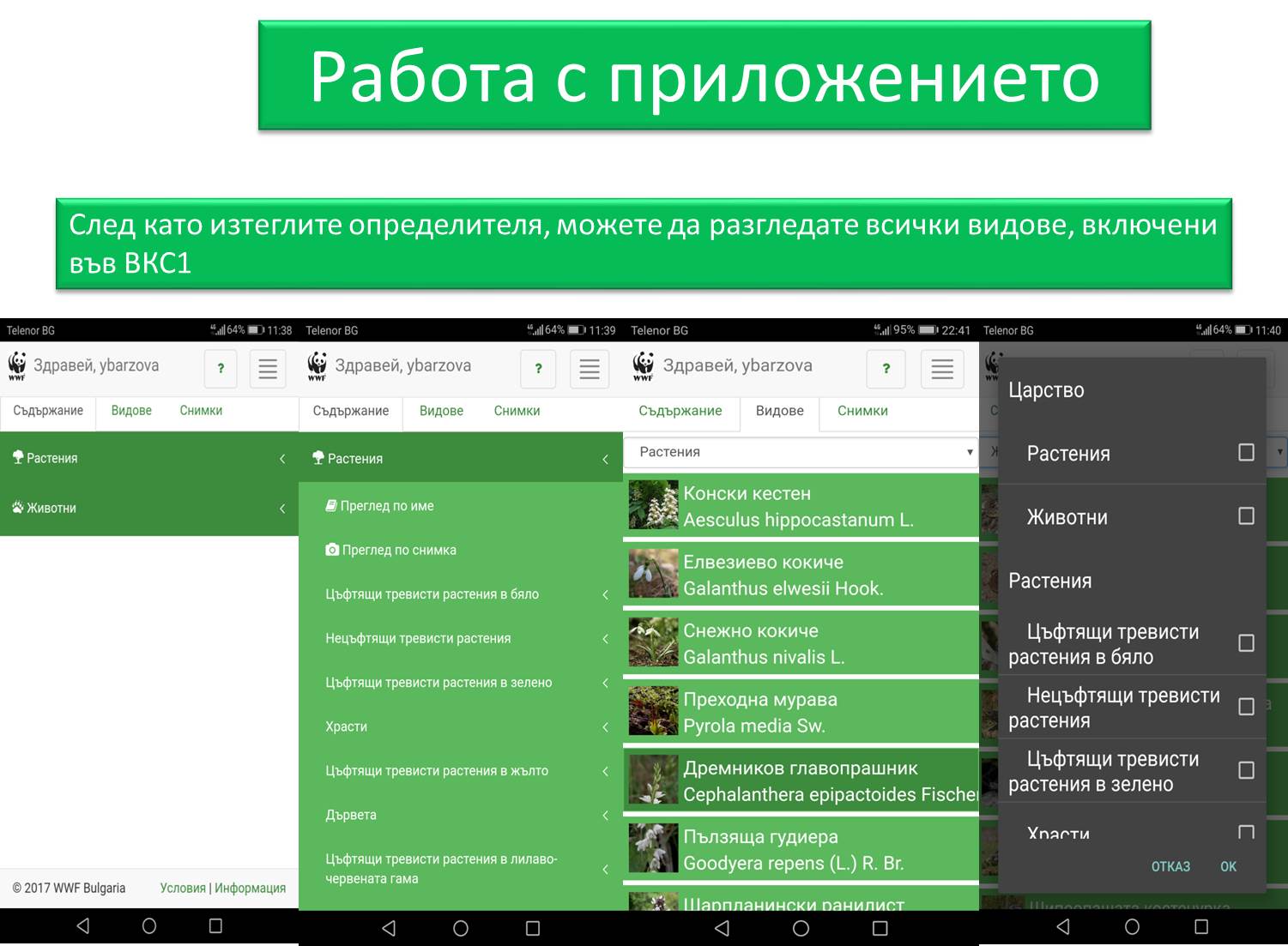The width and height of the screenshot is (1288, 946).
Task: Confirm the filter dialog with OK
Action: click(1228, 866)
